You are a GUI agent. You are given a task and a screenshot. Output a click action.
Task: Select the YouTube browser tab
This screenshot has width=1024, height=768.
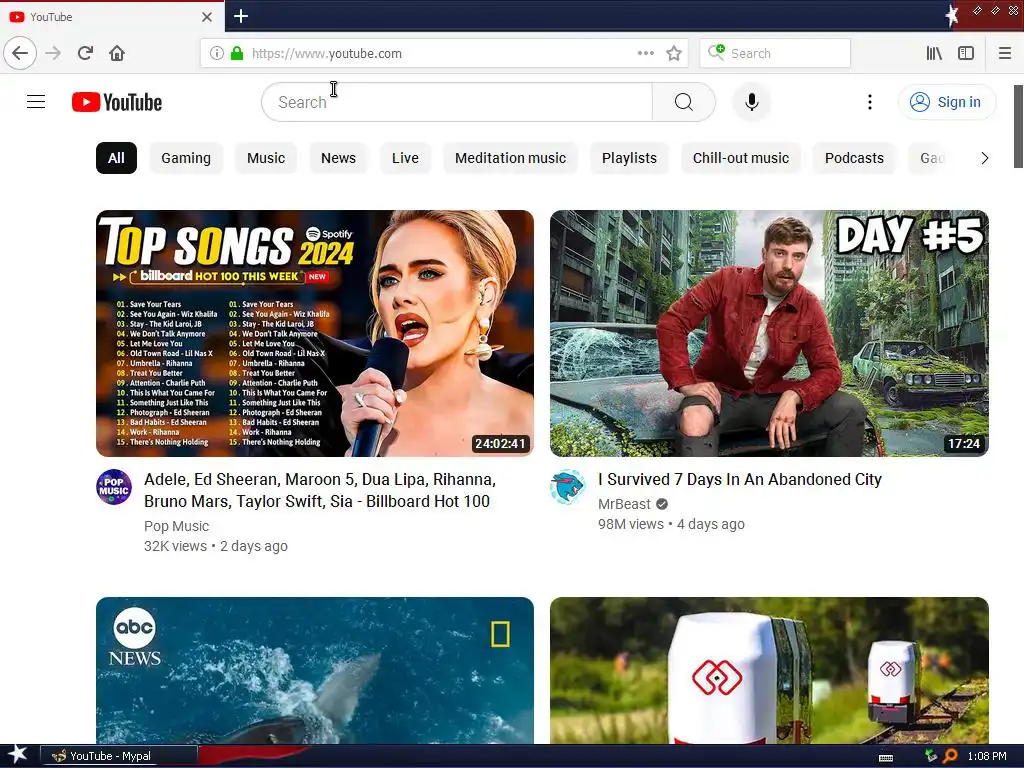112,17
